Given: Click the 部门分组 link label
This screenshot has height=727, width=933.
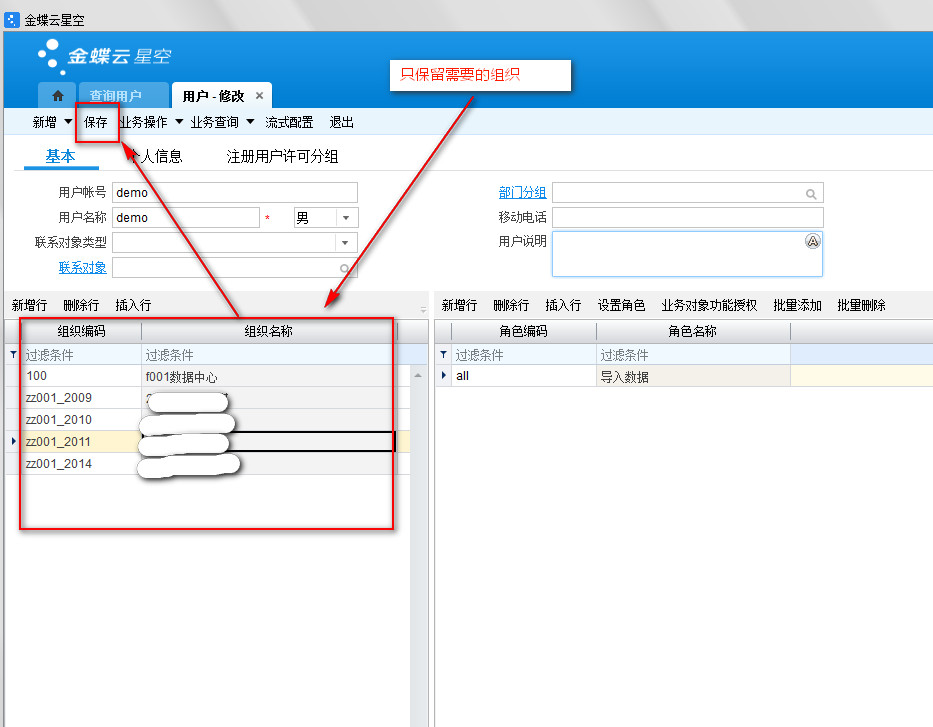Looking at the screenshot, I should click(522, 192).
